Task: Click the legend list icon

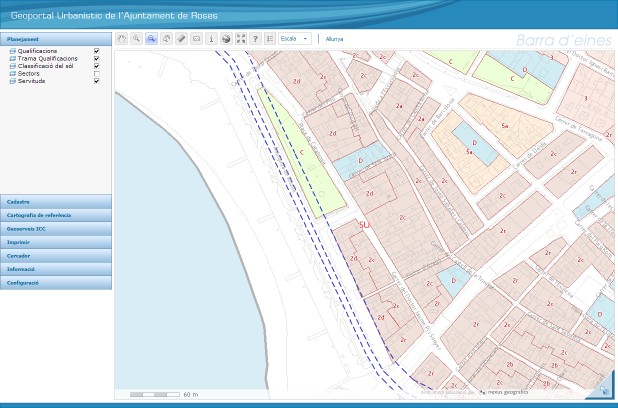Action: click(270, 38)
